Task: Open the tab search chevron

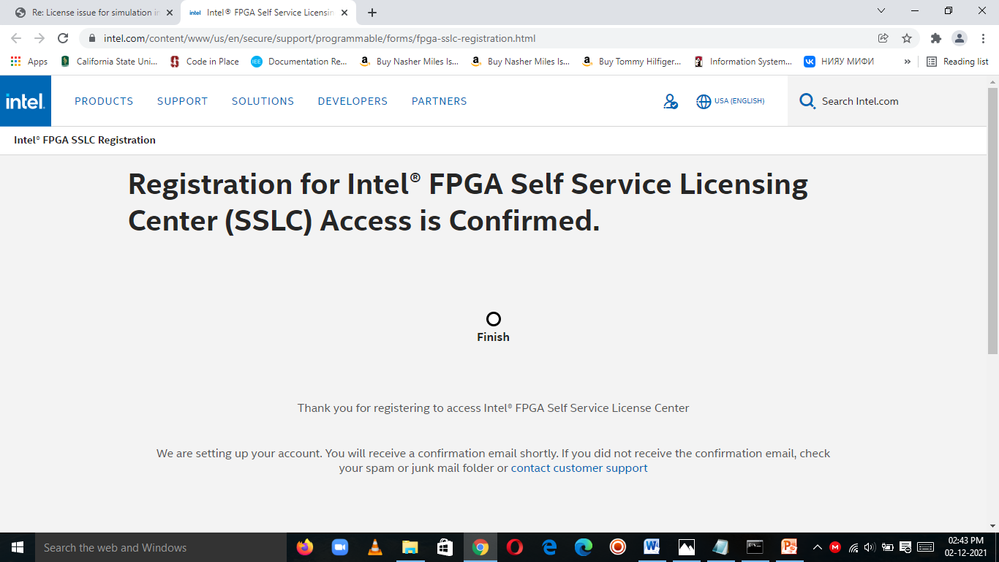Action: coord(881,11)
